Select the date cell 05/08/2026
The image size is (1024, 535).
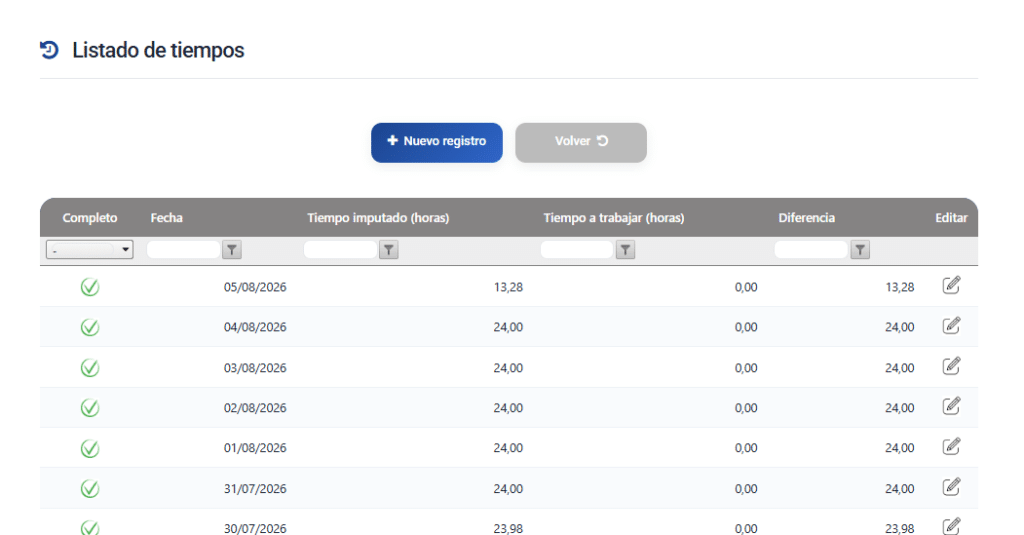click(255, 287)
